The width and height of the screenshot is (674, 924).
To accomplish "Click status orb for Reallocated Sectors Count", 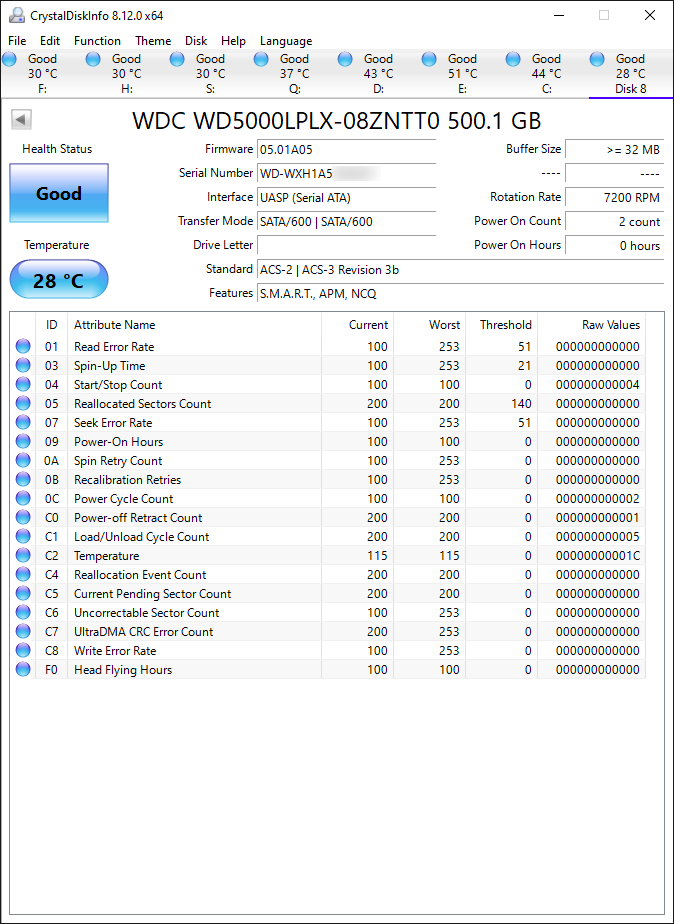I will [23, 404].
